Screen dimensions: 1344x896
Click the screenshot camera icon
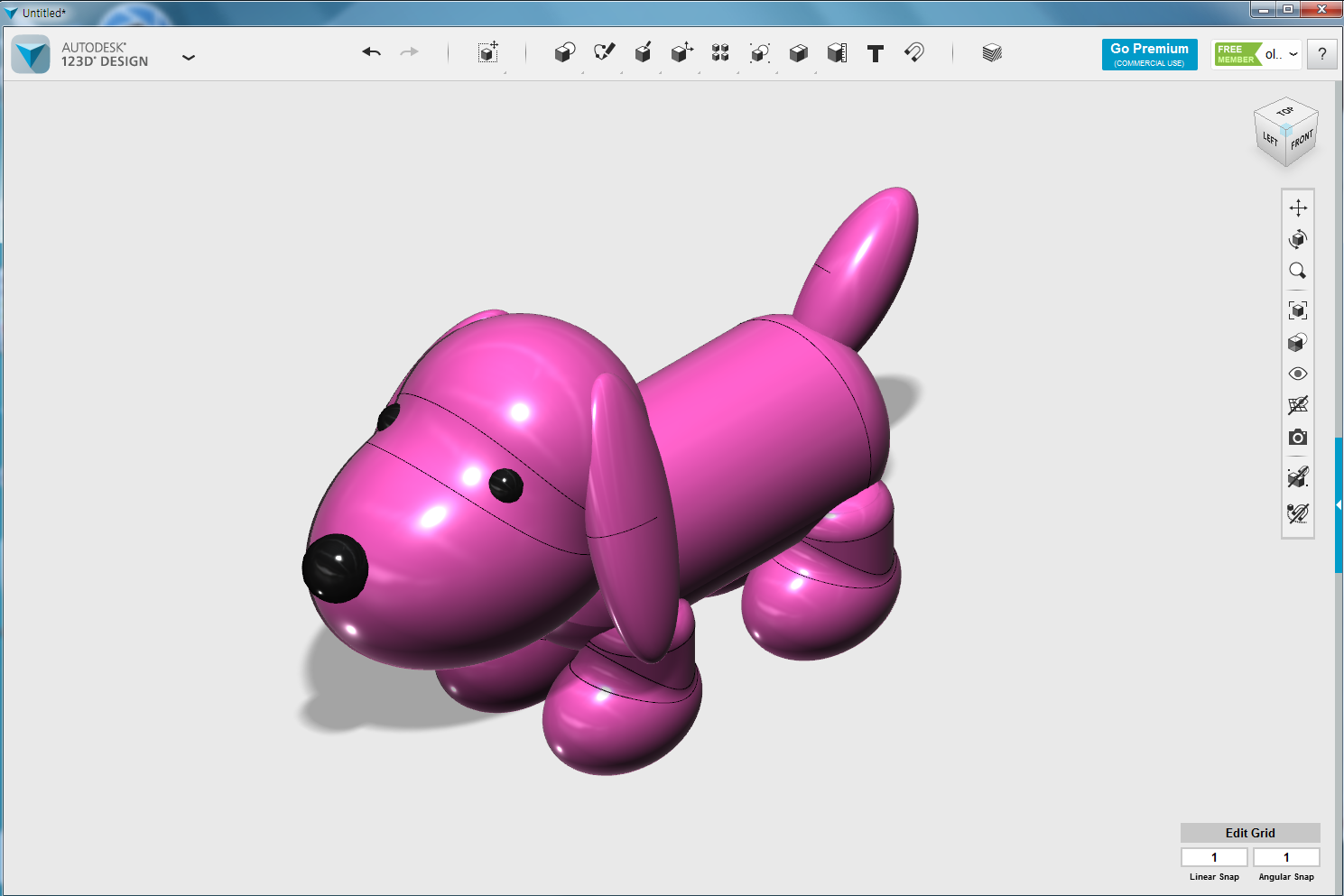[x=1298, y=437]
